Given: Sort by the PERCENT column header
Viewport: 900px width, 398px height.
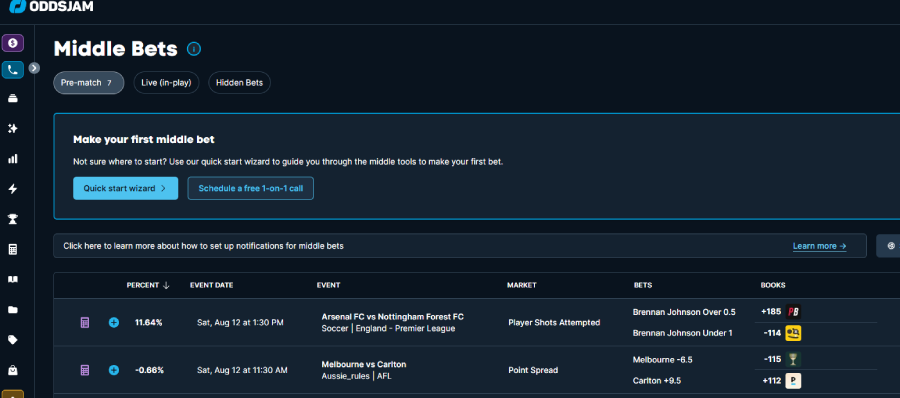Looking at the screenshot, I should [148, 285].
